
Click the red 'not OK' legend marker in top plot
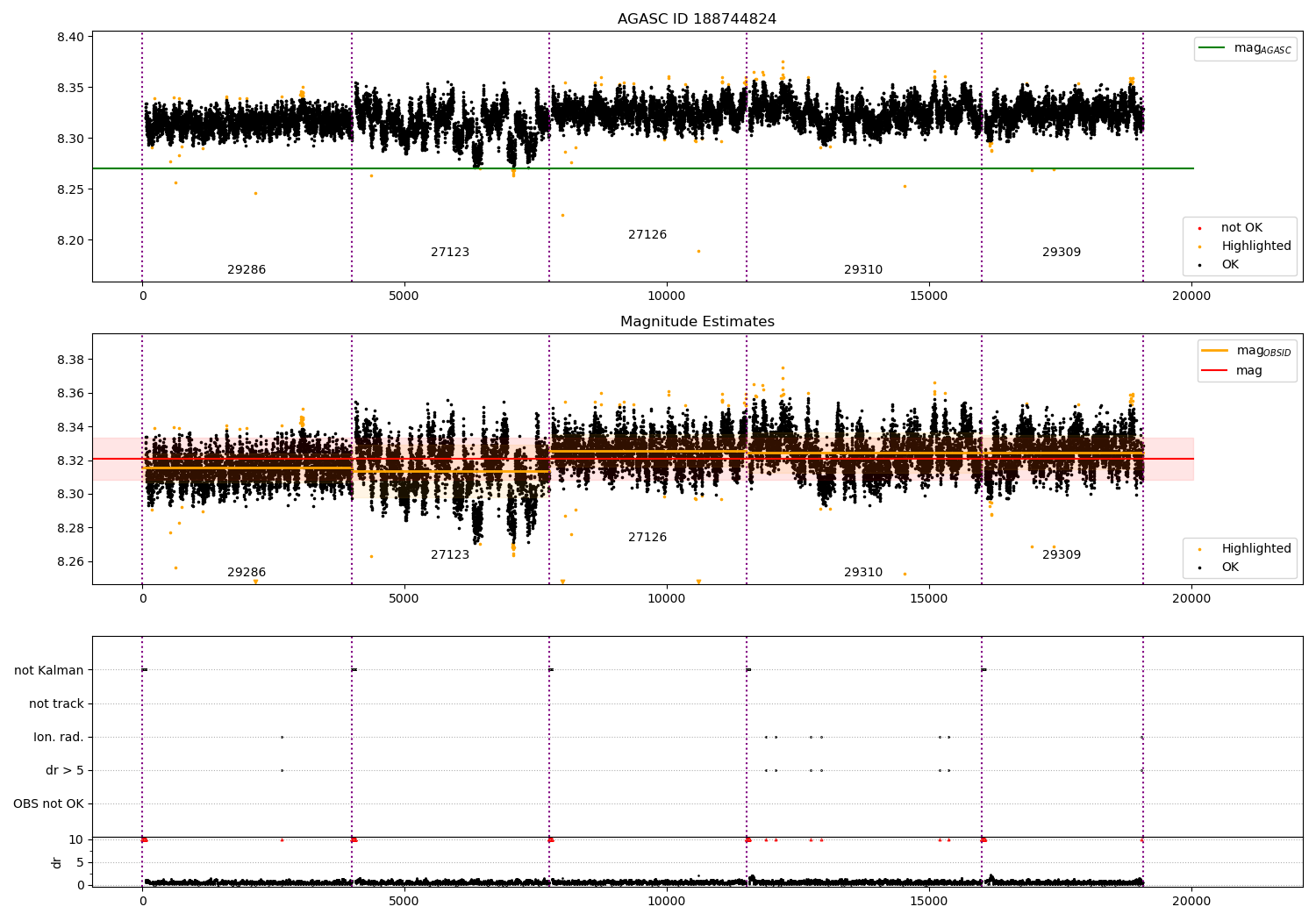point(1199,228)
